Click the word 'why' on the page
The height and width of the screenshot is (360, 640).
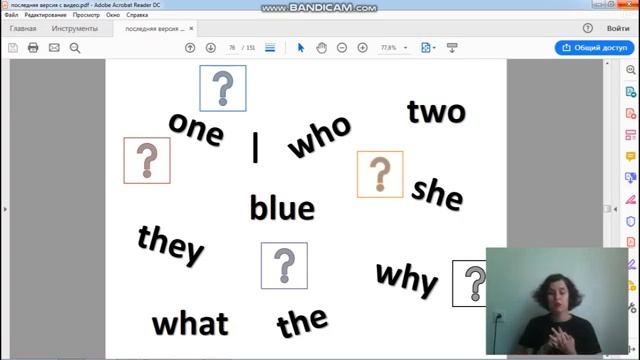(x=407, y=280)
